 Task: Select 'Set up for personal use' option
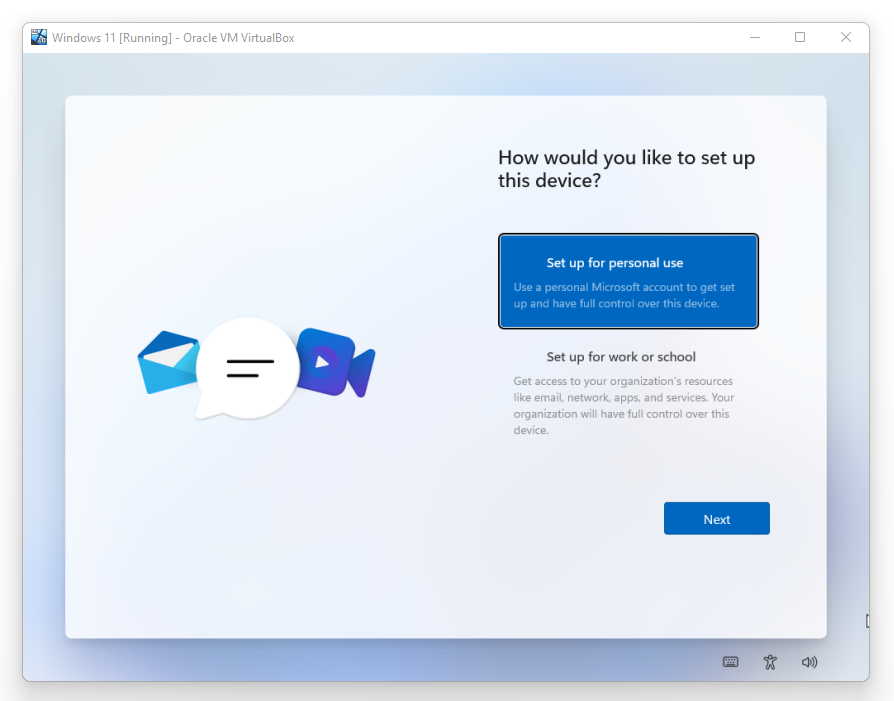pos(628,281)
